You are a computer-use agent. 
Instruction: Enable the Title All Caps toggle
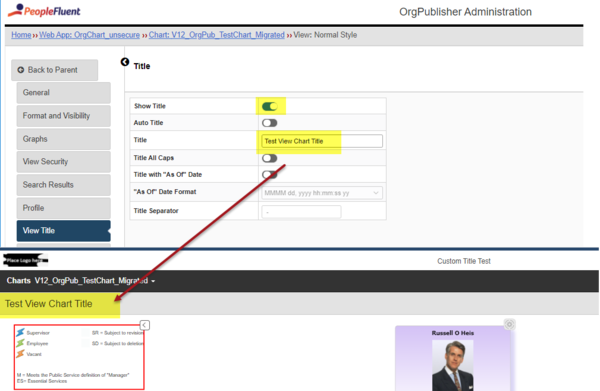(270, 158)
